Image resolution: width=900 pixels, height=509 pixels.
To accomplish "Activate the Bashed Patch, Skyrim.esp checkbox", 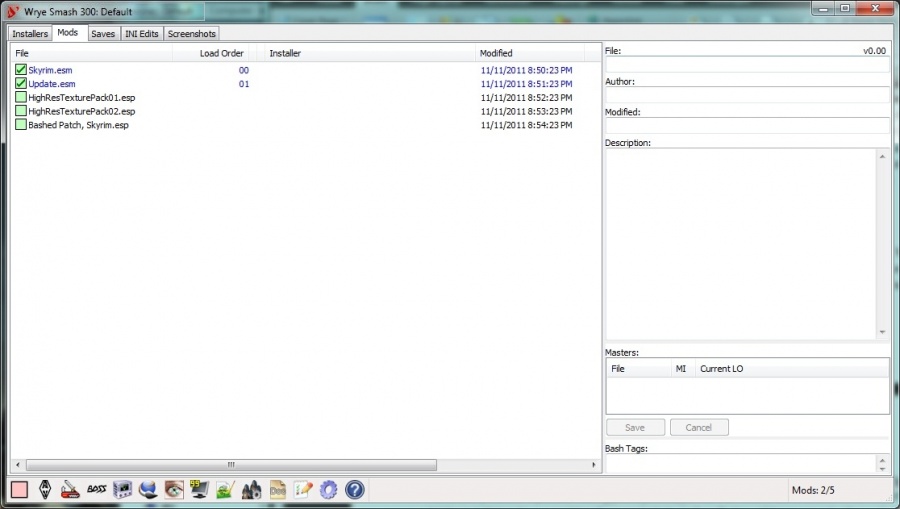I will pyautogui.click(x=21, y=125).
